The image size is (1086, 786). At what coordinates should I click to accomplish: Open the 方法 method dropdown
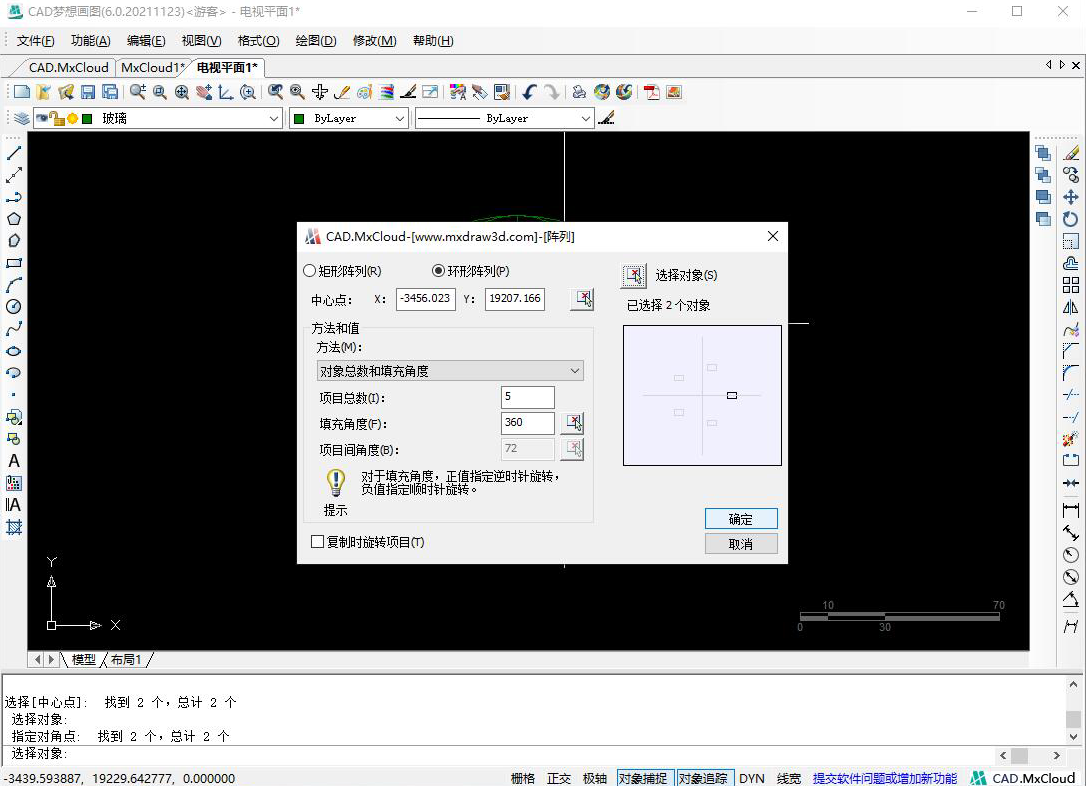coord(450,371)
